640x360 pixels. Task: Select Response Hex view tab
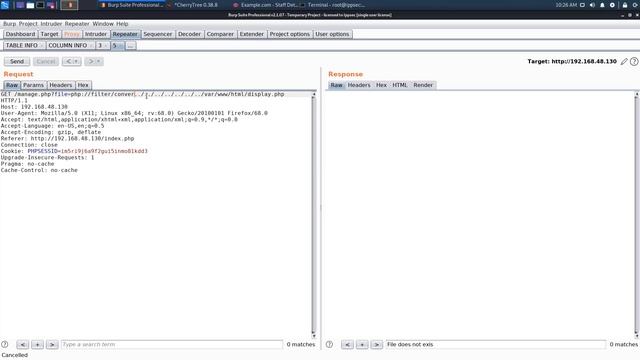(x=381, y=85)
